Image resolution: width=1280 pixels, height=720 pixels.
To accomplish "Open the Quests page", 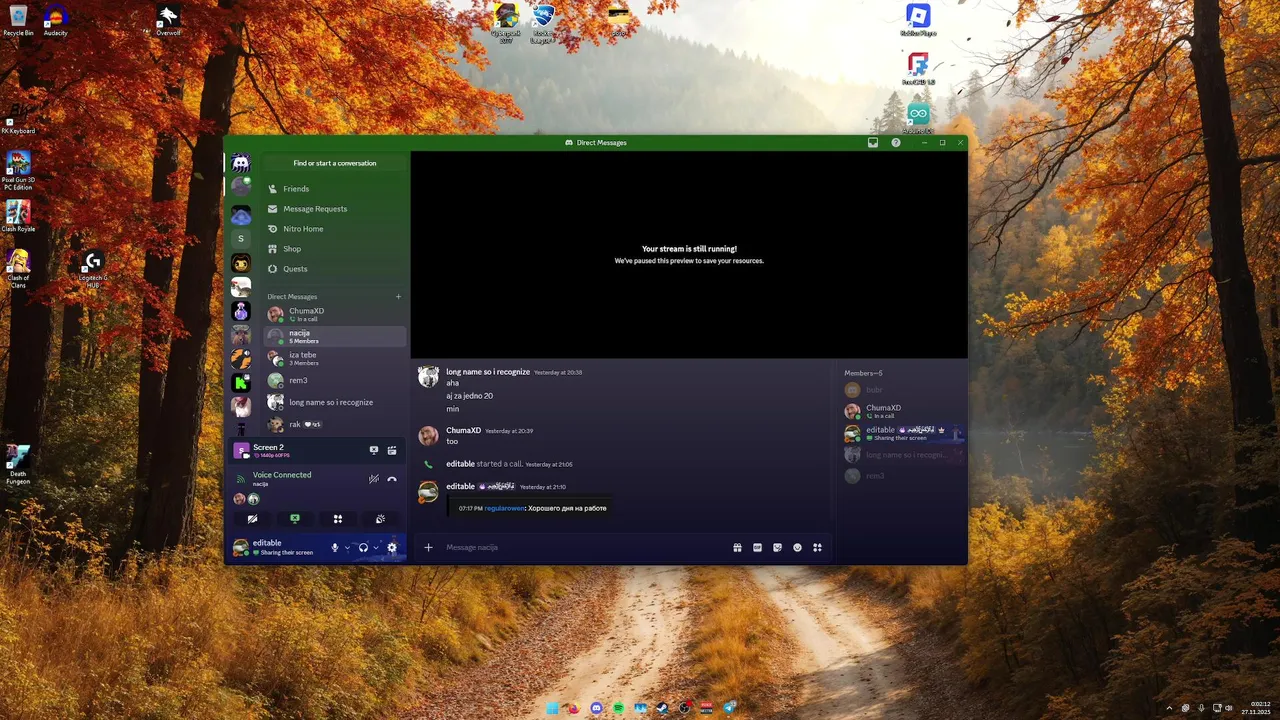I will click(335, 269).
